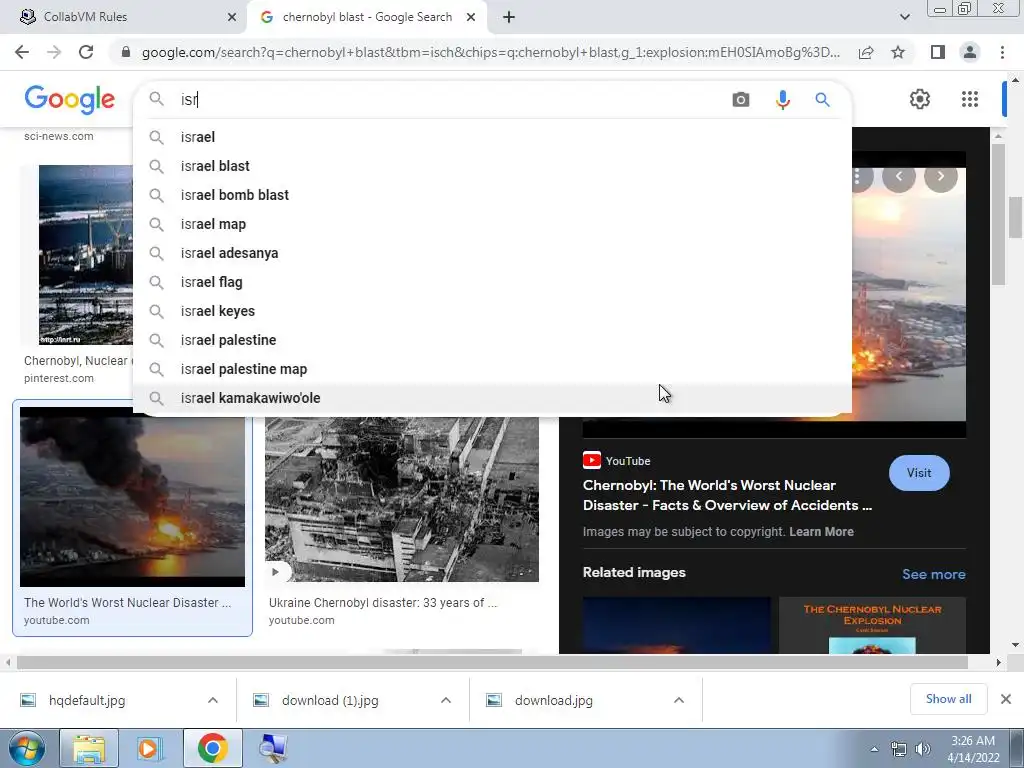Pick the "israel kamakawiwo'ole" suggestion
1024x768 pixels.
tap(492, 398)
